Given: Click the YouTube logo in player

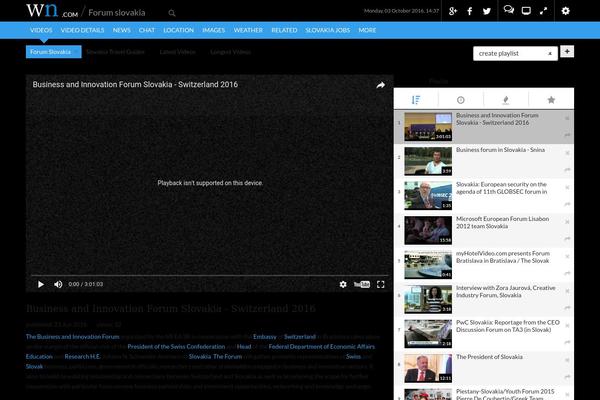Looking at the screenshot, I should pyautogui.click(x=362, y=284).
